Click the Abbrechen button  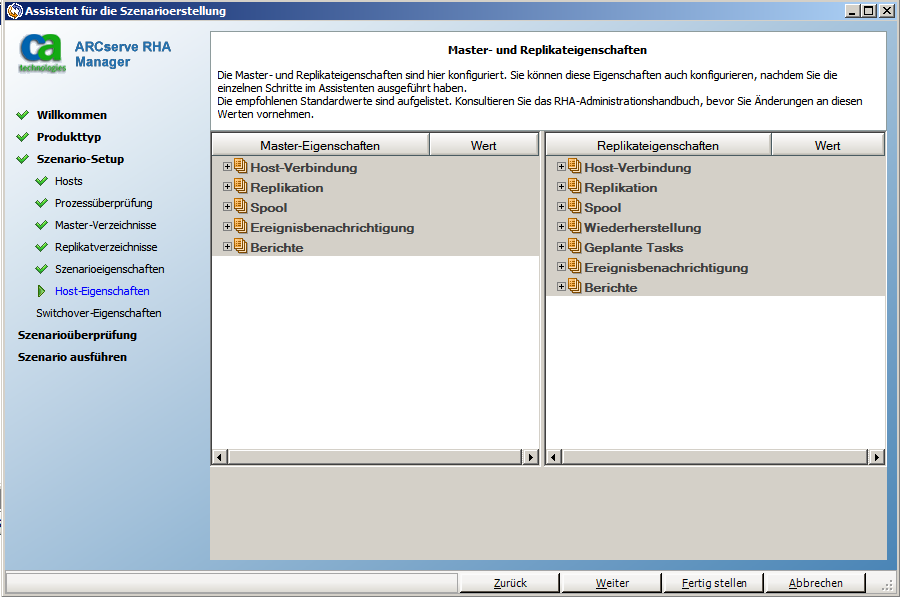tap(815, 582)
